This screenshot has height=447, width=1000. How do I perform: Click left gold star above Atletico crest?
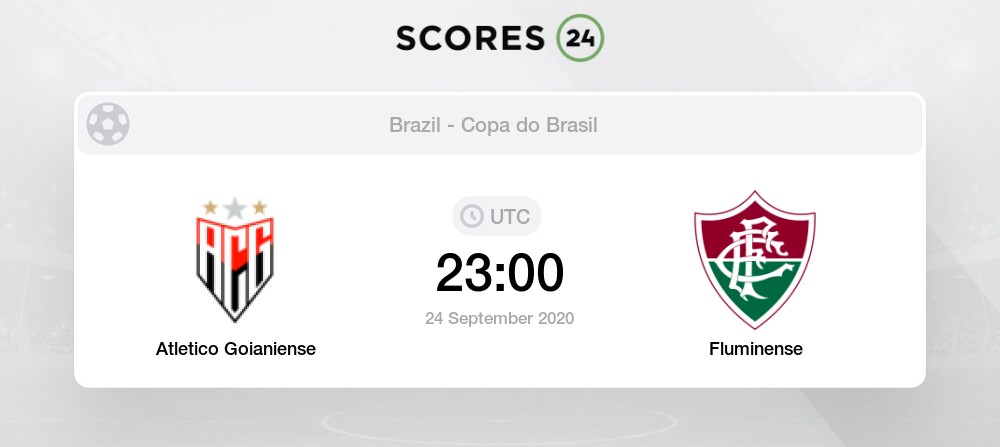coord(210,208)
